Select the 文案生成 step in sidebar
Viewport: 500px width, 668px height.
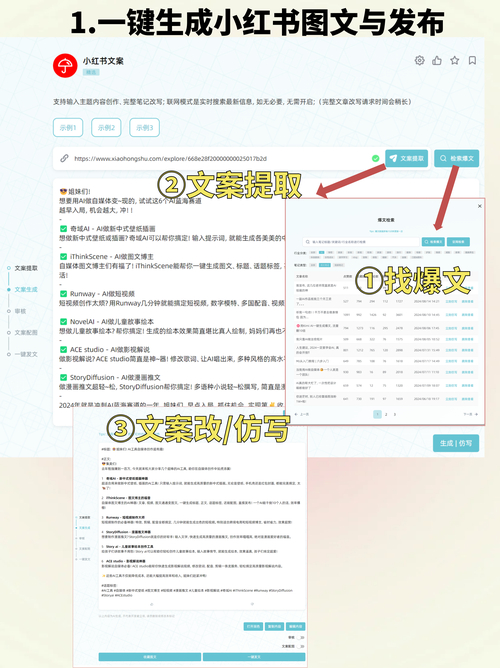tap(26, 290)
